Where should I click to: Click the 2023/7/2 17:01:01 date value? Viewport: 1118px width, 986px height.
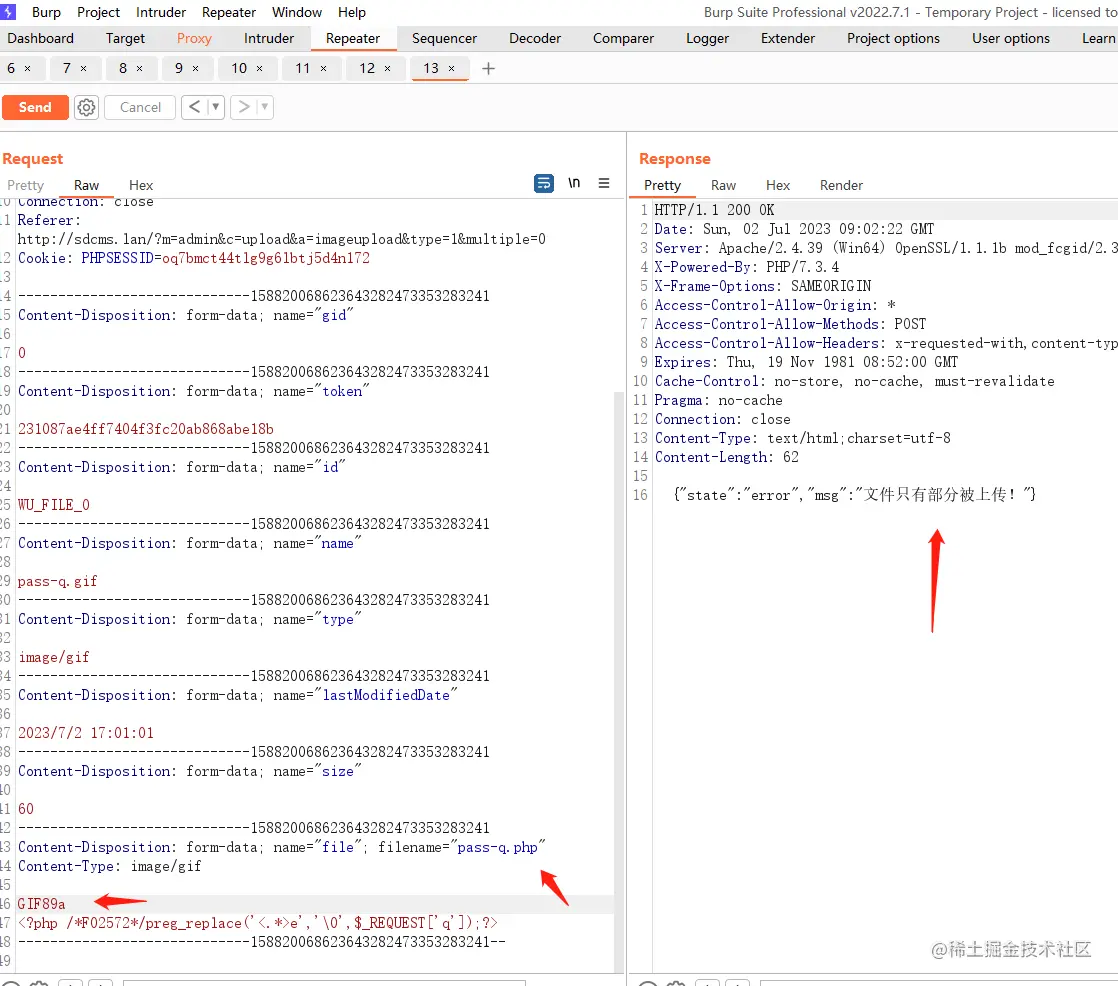(86, 733)
